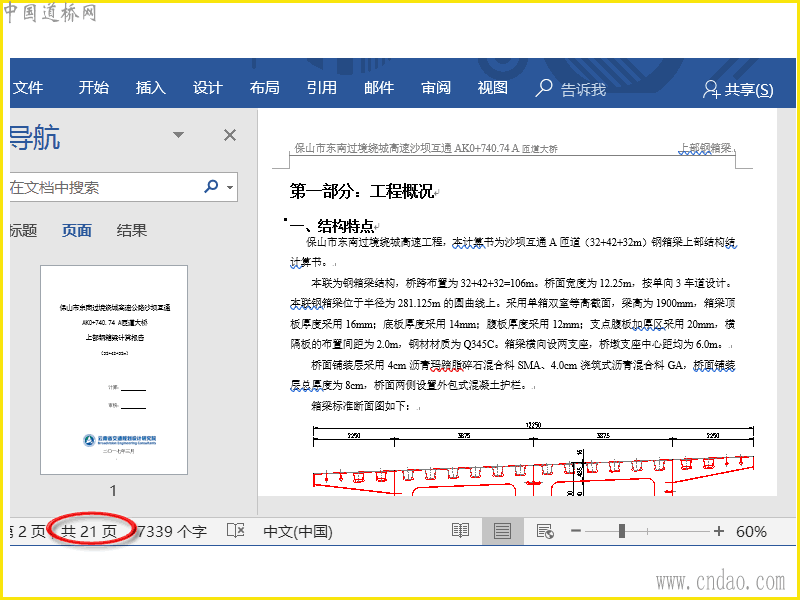Click the zoom in plus button
Image resolution: width=800 pixels, height=600 pixels.
[719, 531]
